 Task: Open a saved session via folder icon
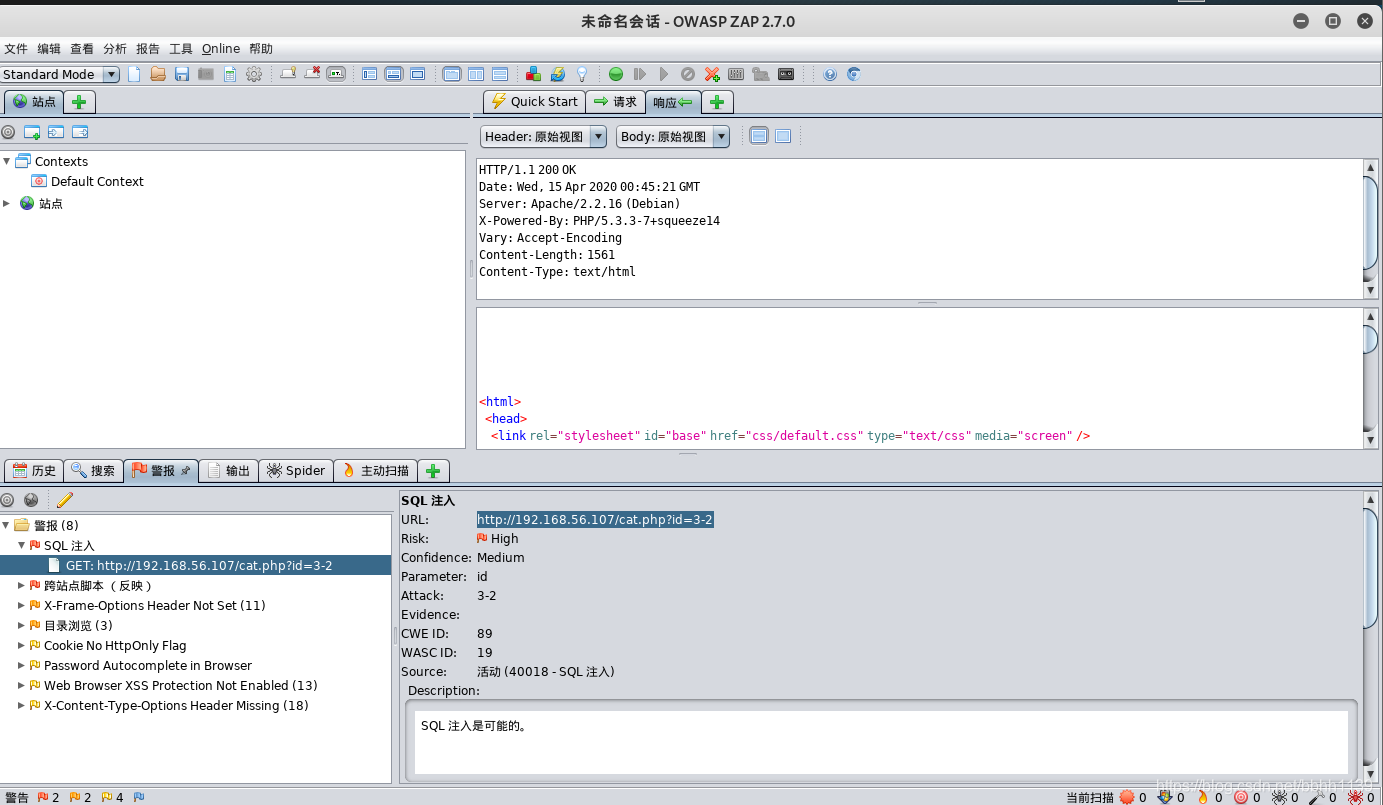point(158,74)
